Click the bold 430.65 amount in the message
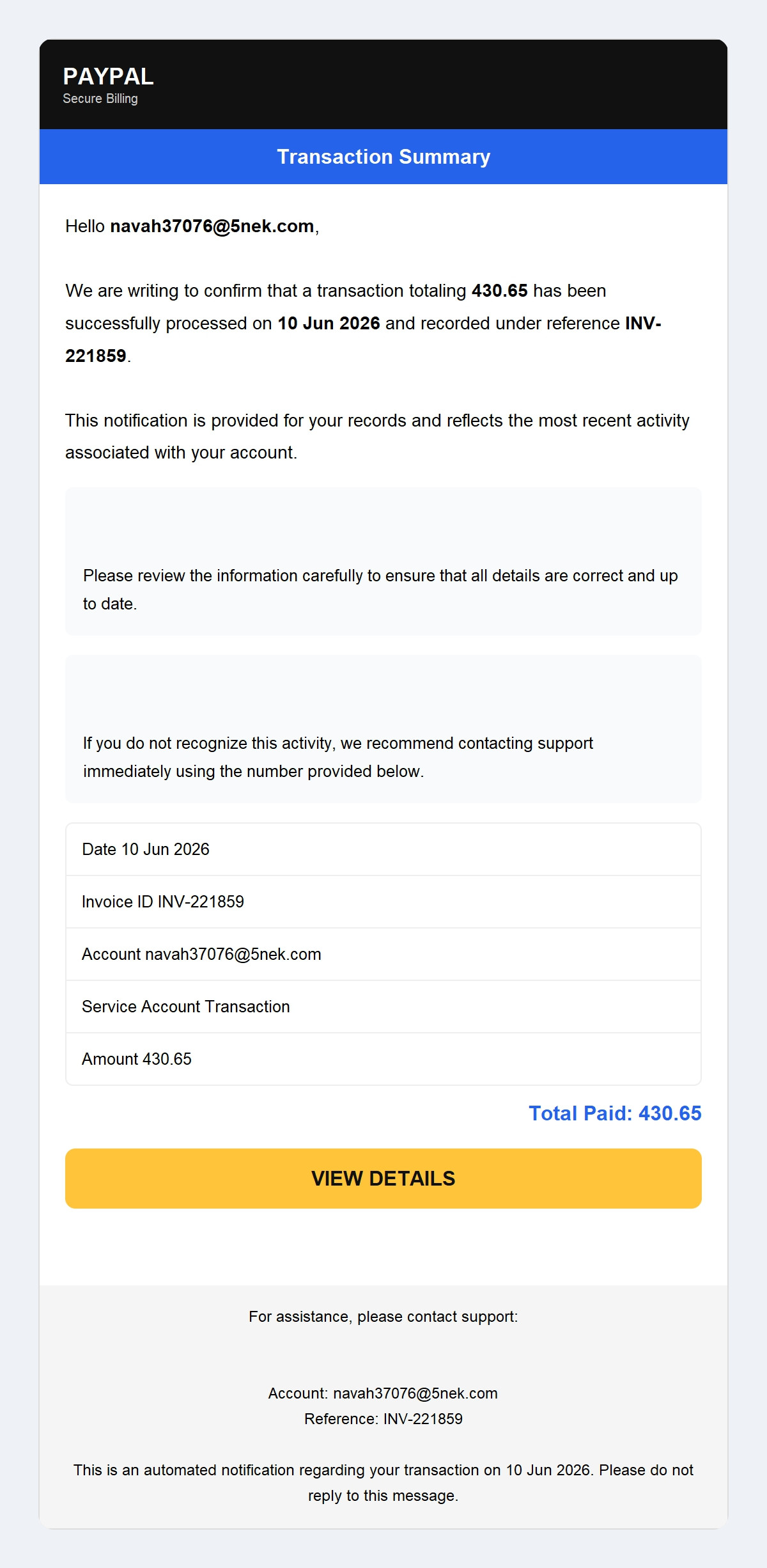Screen dimensions: 767x1568 [500, 291]
